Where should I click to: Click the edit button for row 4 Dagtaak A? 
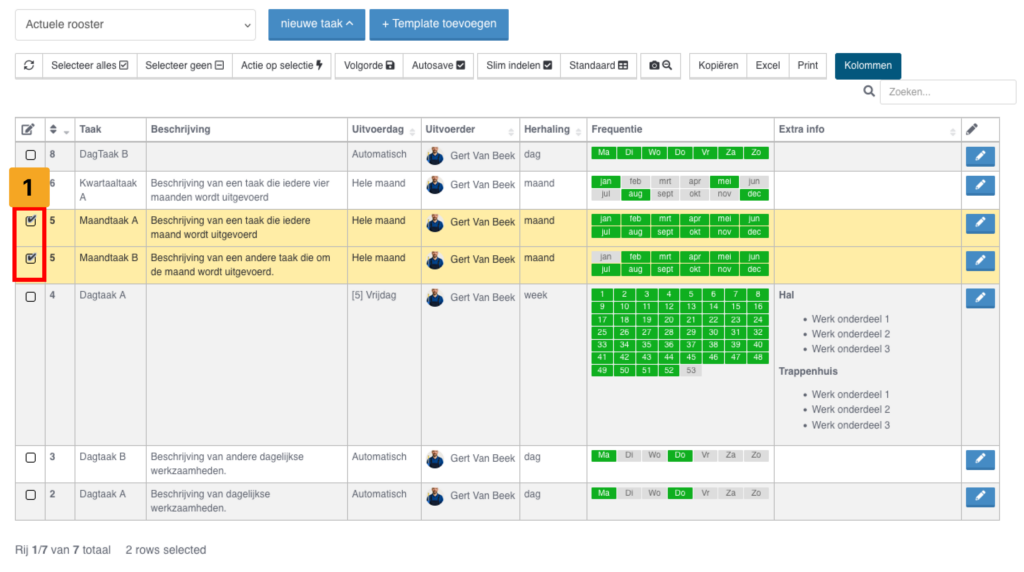[980, 298]
